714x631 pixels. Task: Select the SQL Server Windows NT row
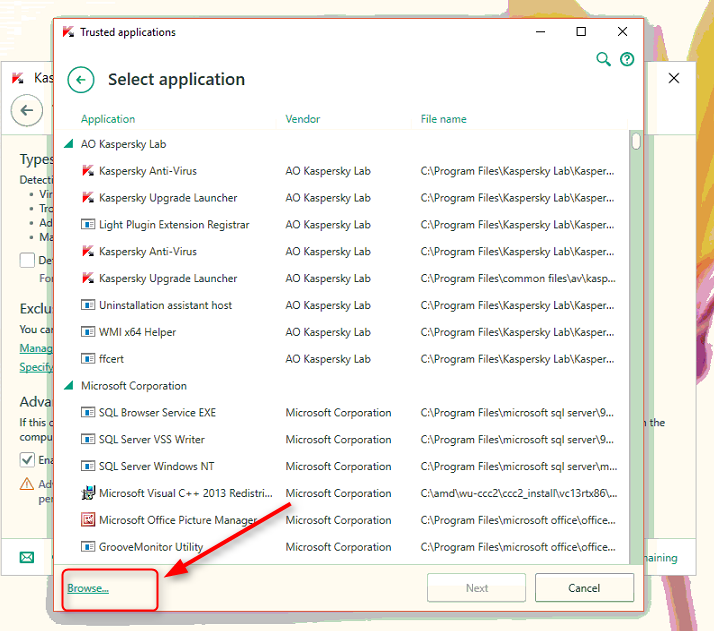tap(342, 466)
